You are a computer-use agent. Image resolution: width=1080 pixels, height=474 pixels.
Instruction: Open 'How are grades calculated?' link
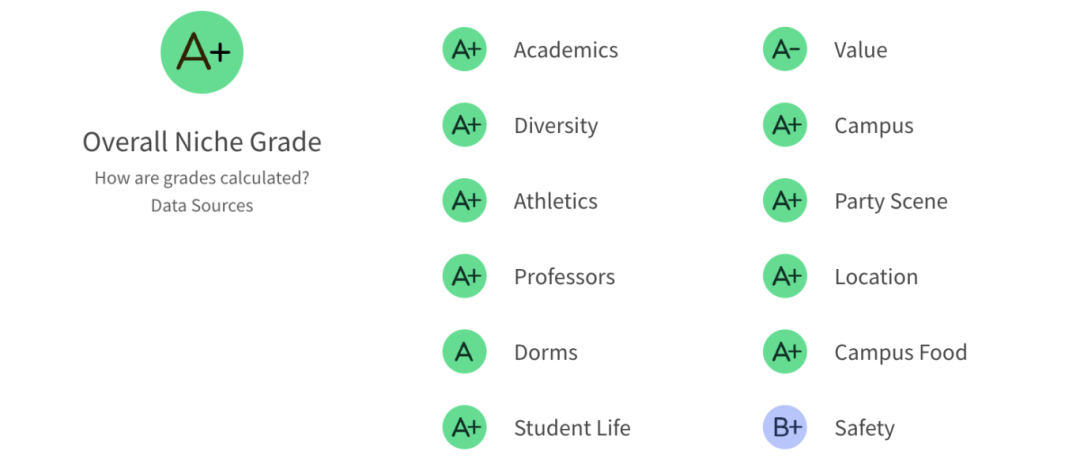click(x=202, y=178)
